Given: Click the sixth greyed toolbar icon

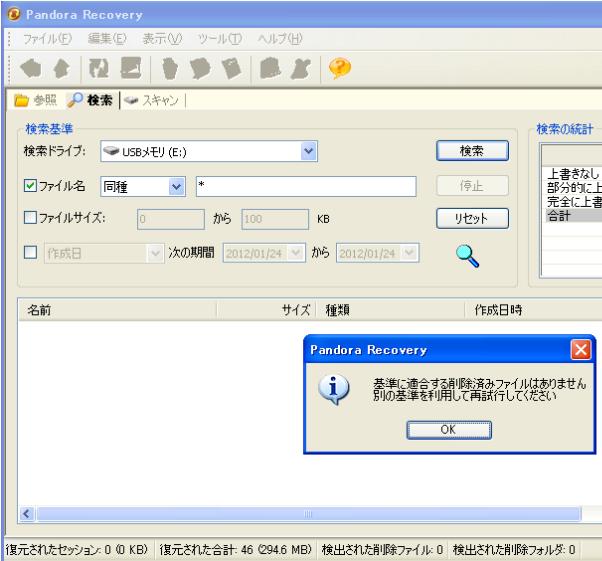Looking at the screenshot, I should [x=200, y=69].
